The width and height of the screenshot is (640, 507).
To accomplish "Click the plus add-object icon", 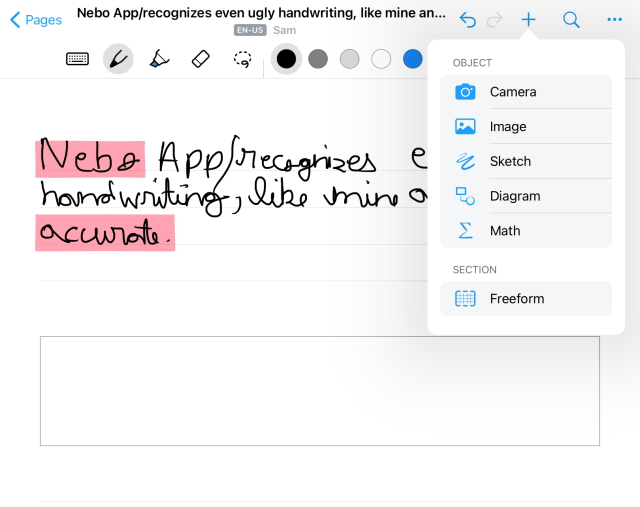I will 528,19.
